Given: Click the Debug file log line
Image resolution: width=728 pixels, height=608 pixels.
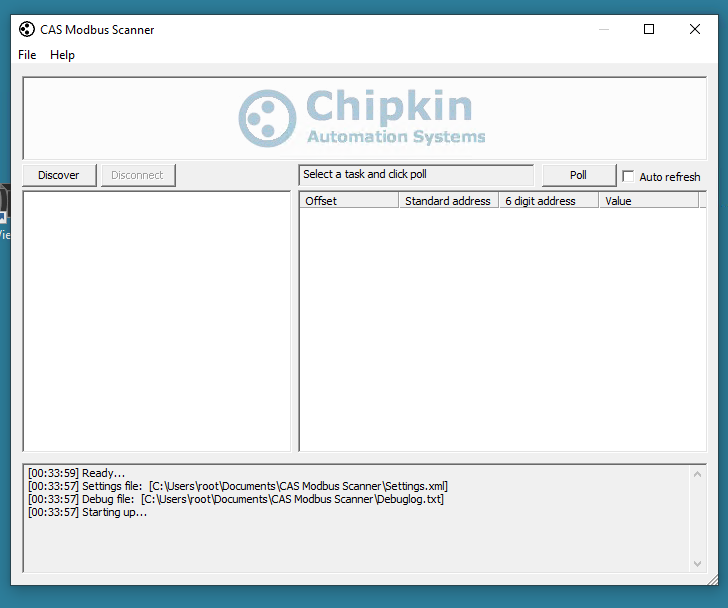Looking at the screenshot, I should [236, 499].
